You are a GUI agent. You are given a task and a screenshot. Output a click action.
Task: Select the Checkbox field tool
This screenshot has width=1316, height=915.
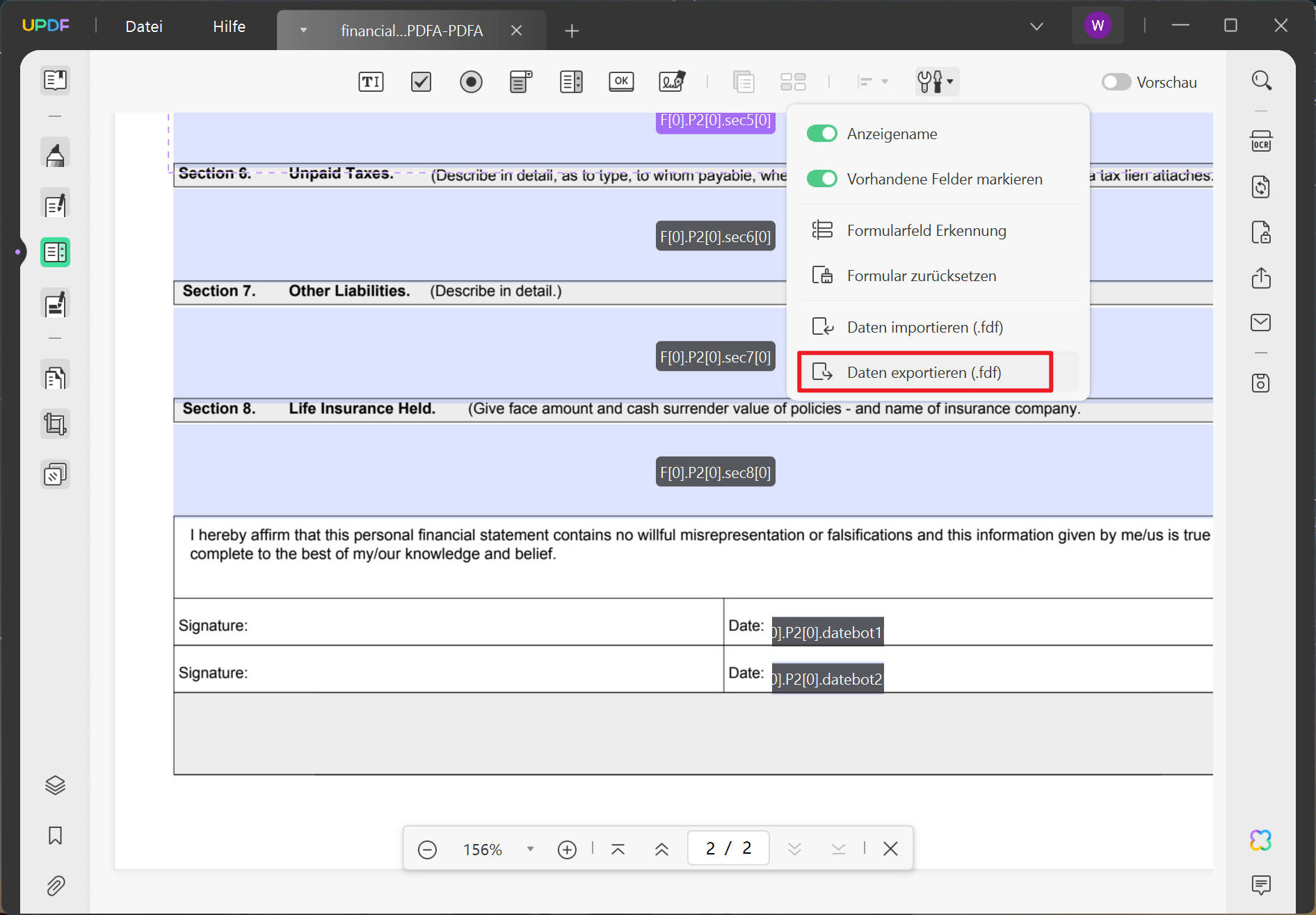pyautogui.click(x=421, y=82)
